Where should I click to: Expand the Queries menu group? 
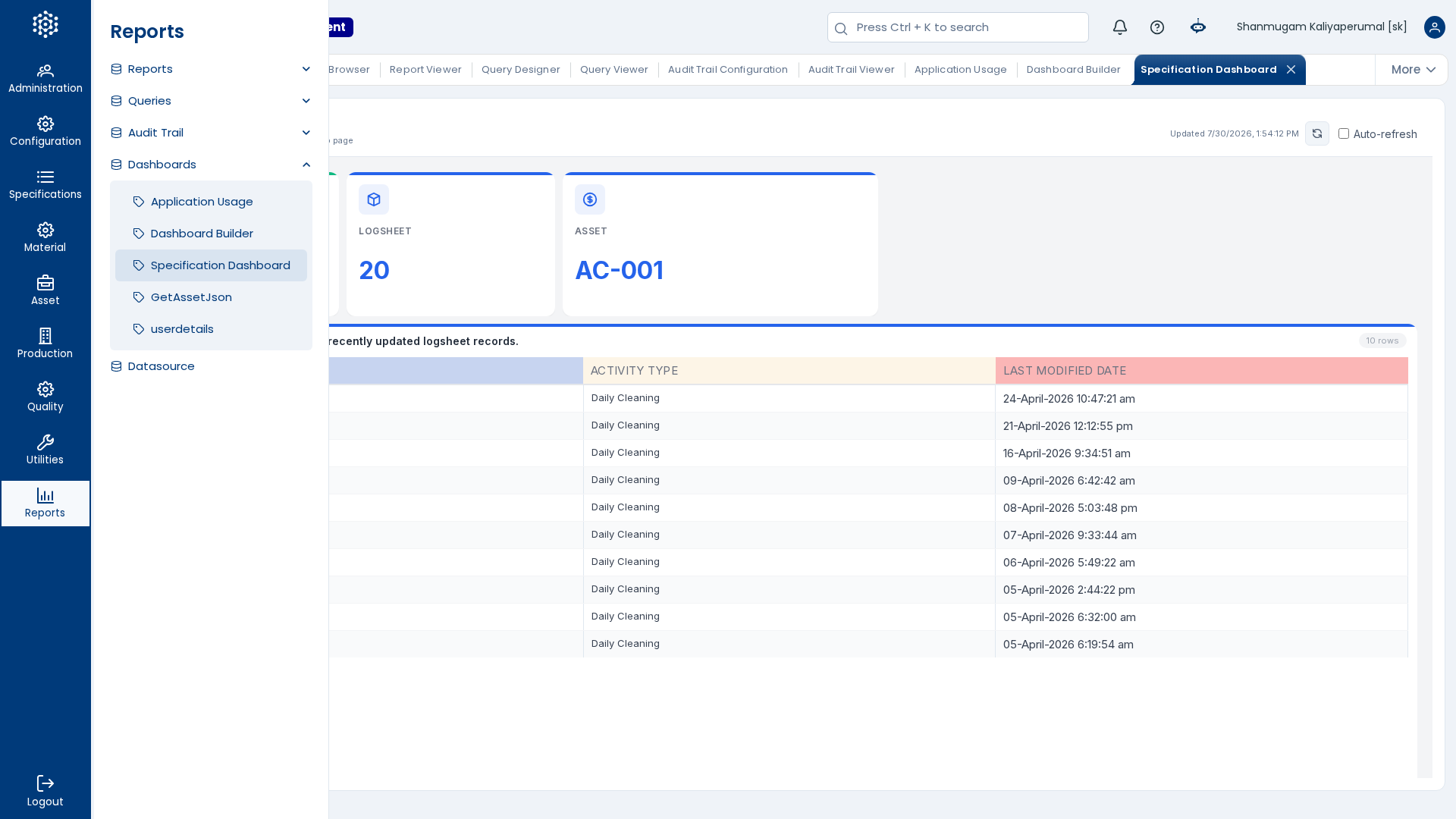tap(211, 101)
